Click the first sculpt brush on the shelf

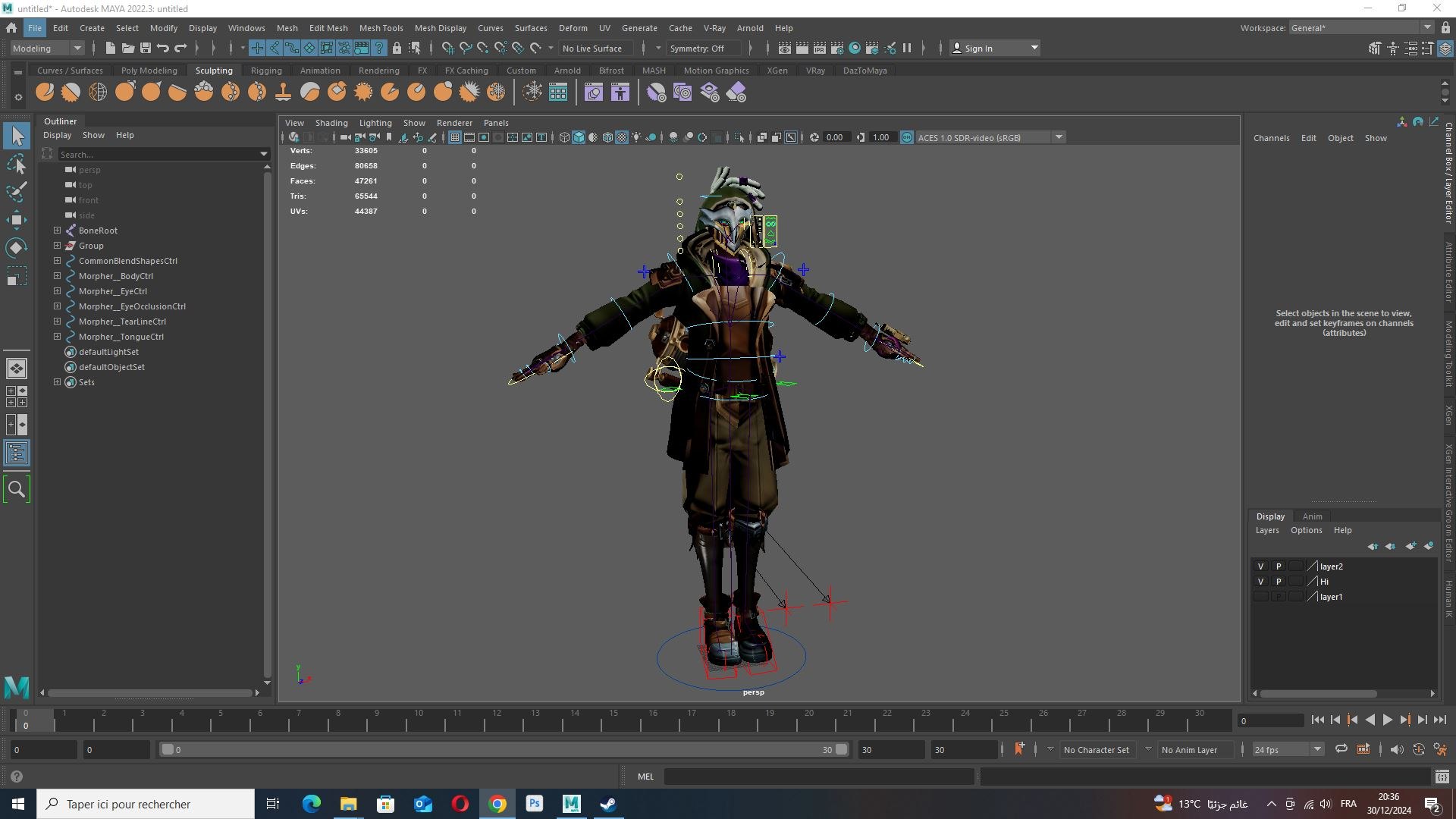(45, 93)
